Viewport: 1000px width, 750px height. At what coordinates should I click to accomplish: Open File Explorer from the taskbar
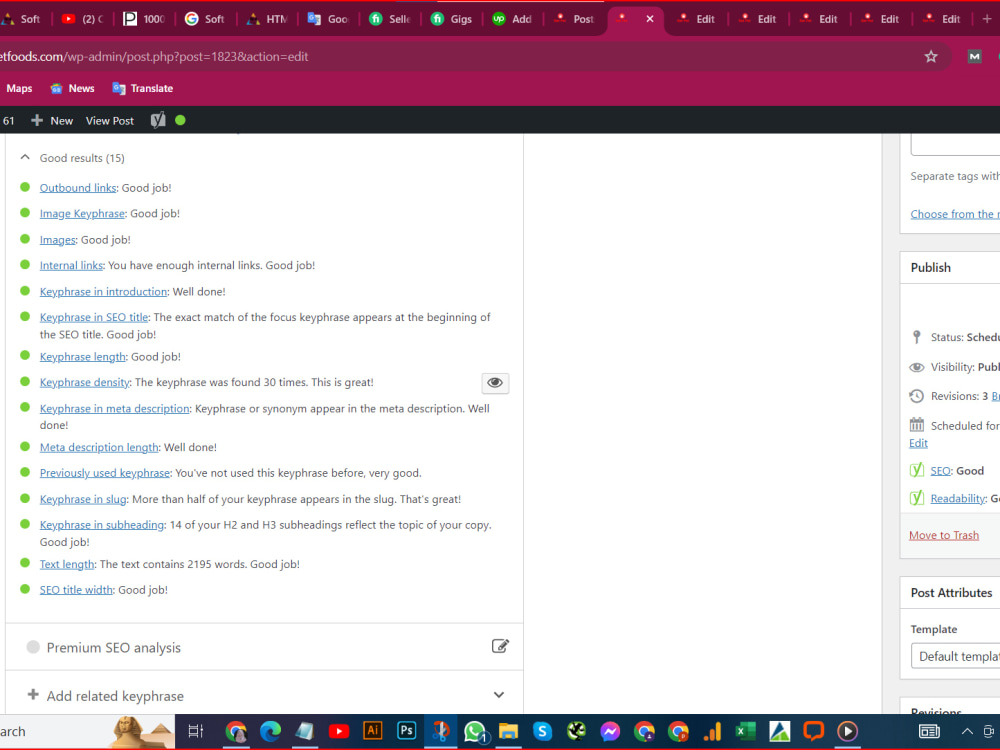point(508,731)
